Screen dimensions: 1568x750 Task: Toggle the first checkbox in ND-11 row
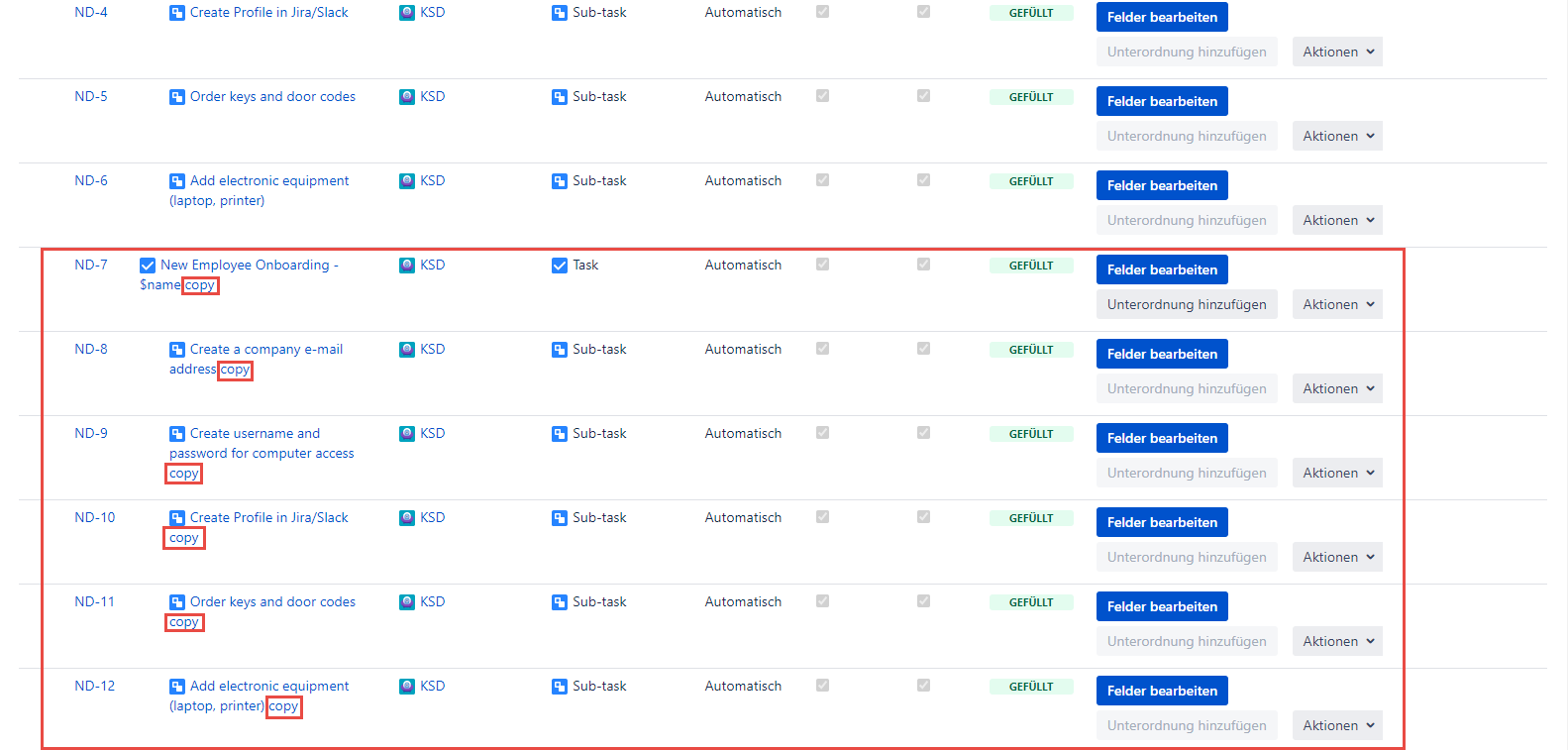822,601
